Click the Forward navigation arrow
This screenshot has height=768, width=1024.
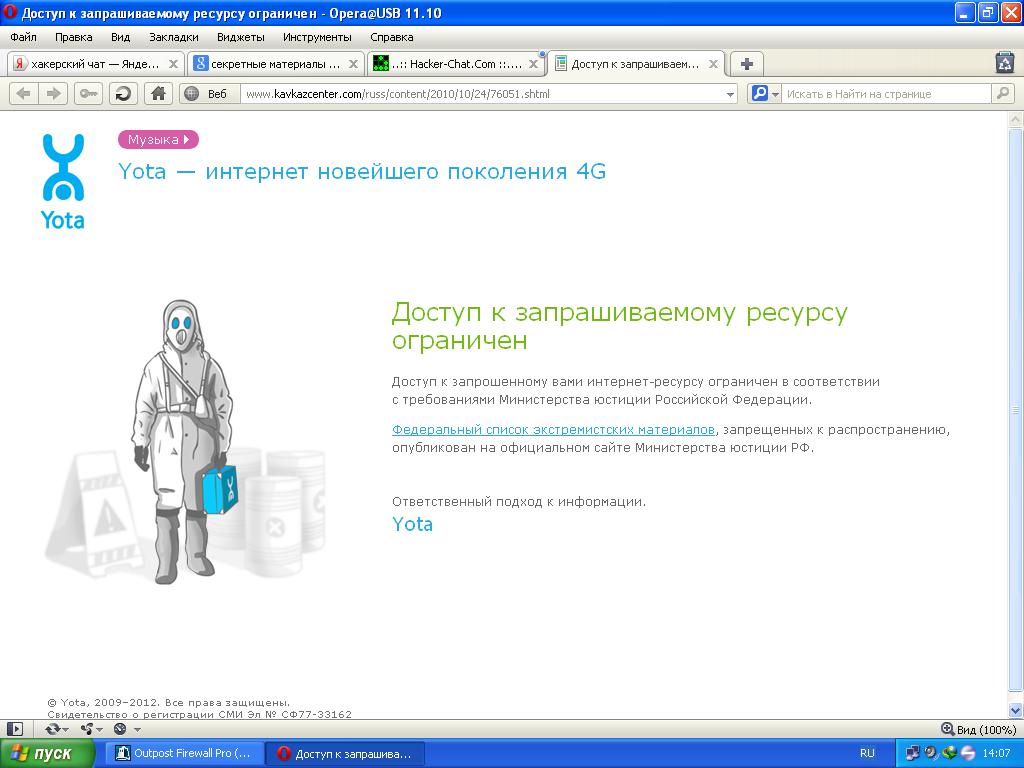53,94
